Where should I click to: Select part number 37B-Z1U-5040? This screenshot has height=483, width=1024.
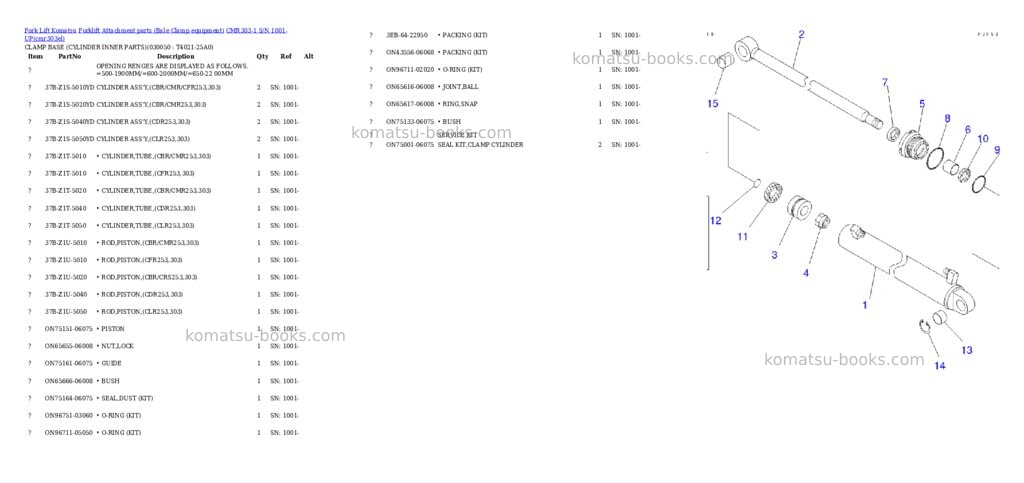tap(65, 294)
